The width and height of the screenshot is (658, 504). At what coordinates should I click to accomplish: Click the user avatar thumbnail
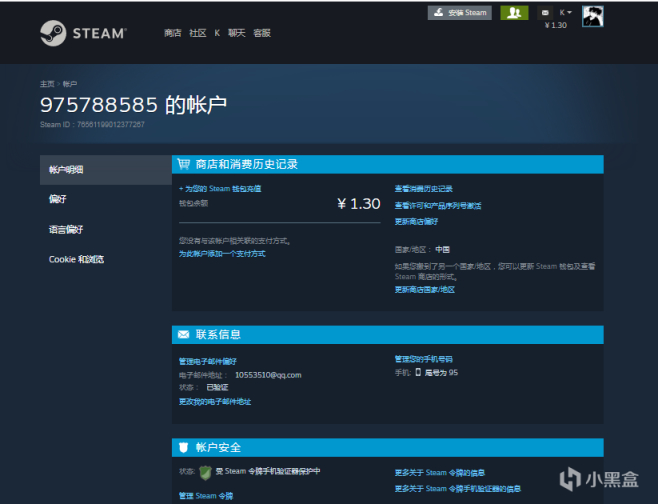click(593, 16)
